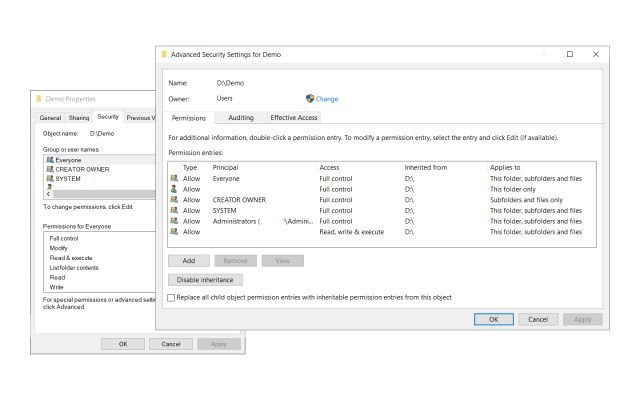Switch to the Auditing tab
The height and width of the screenshot is (400, 640).
coord(241,118)
